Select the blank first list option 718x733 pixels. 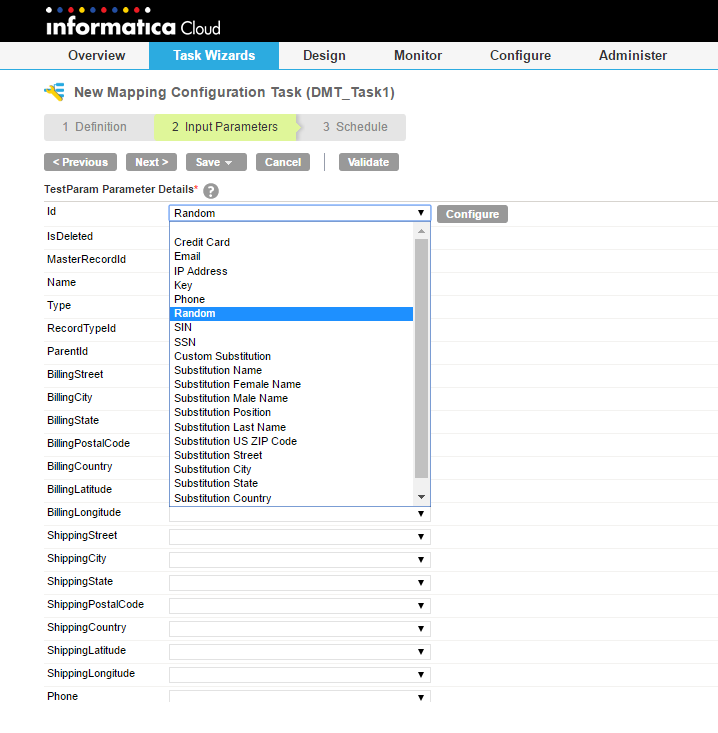click(291, 229)
